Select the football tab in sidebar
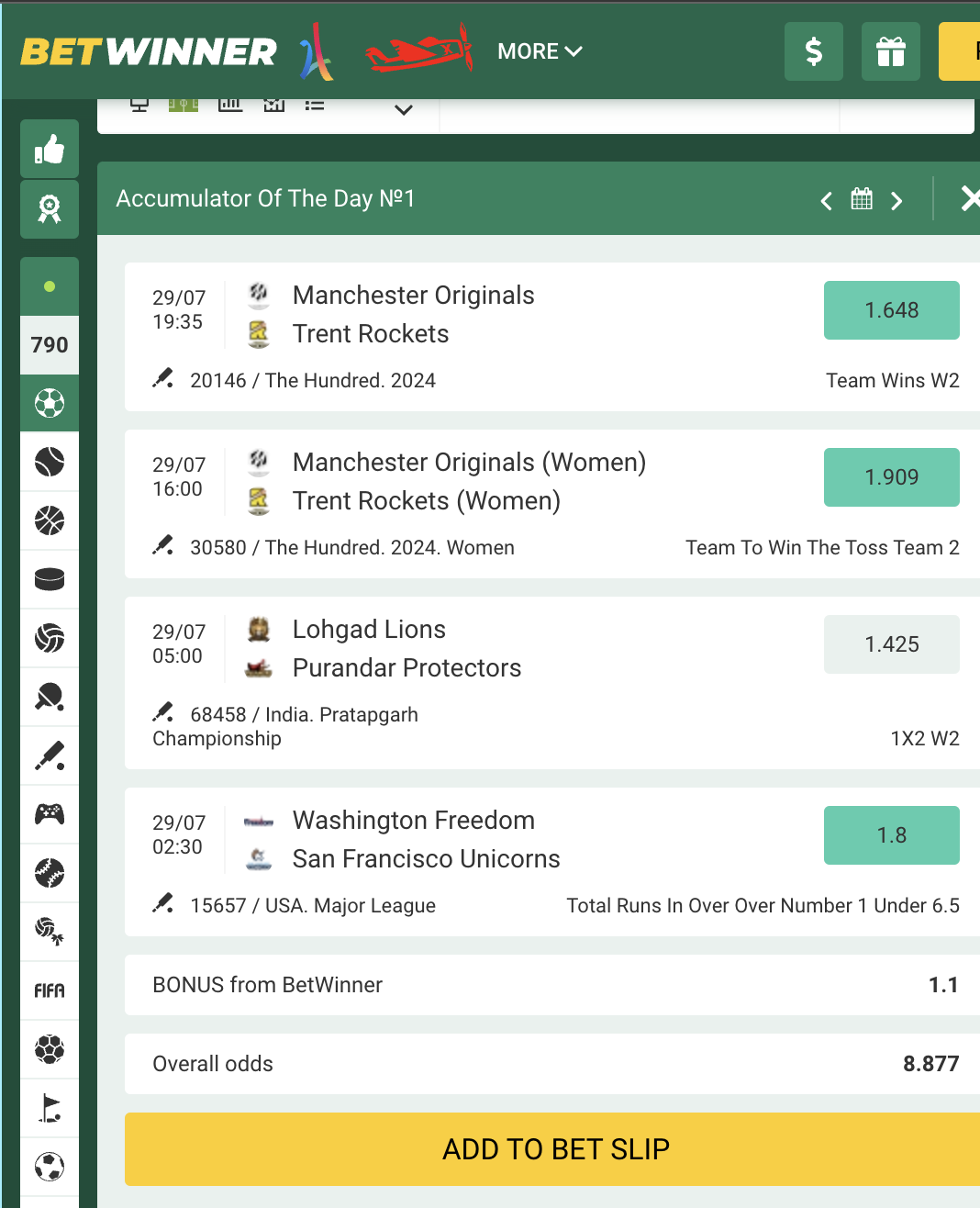Viewport: 980px width, 1208px height. point(50,403)
